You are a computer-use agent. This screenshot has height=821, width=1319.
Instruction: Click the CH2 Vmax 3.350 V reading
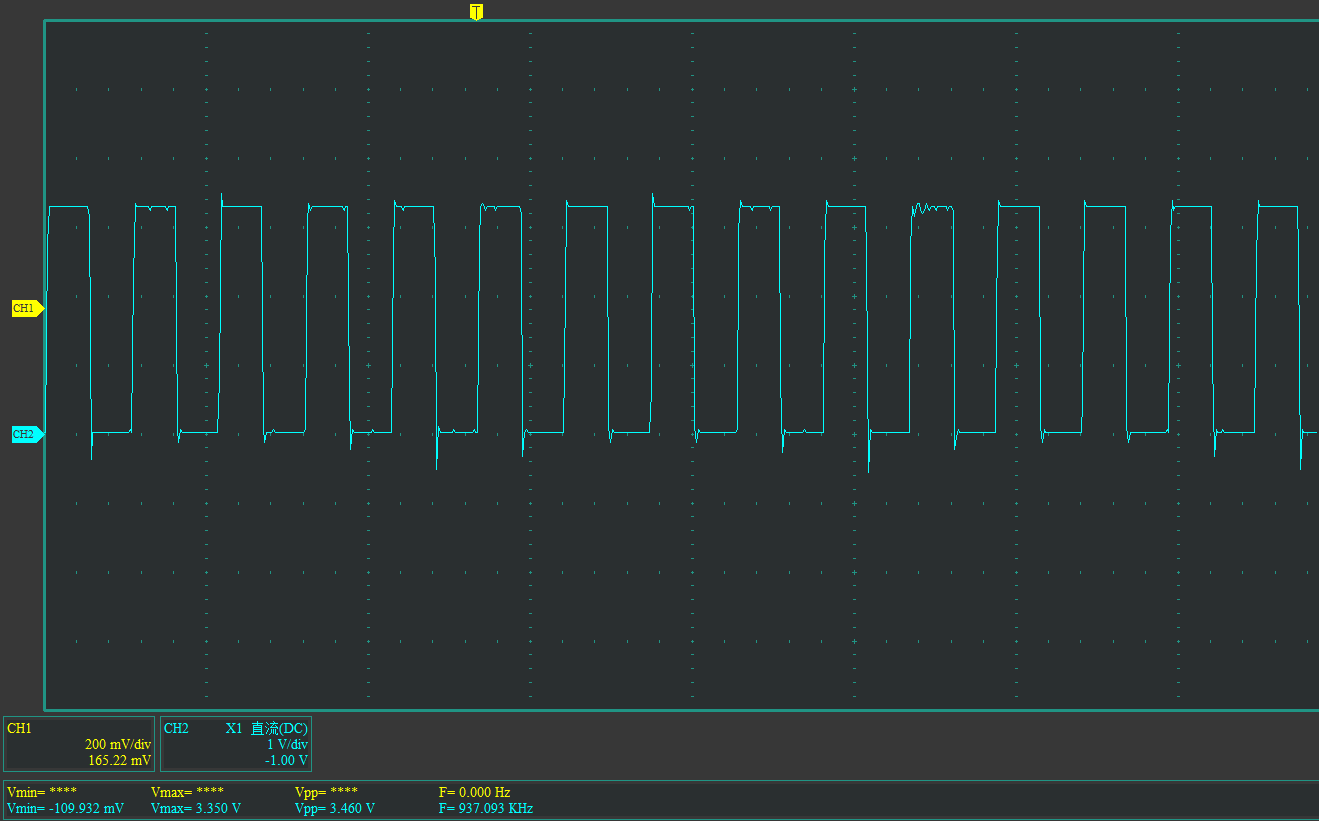coord(196,808)
